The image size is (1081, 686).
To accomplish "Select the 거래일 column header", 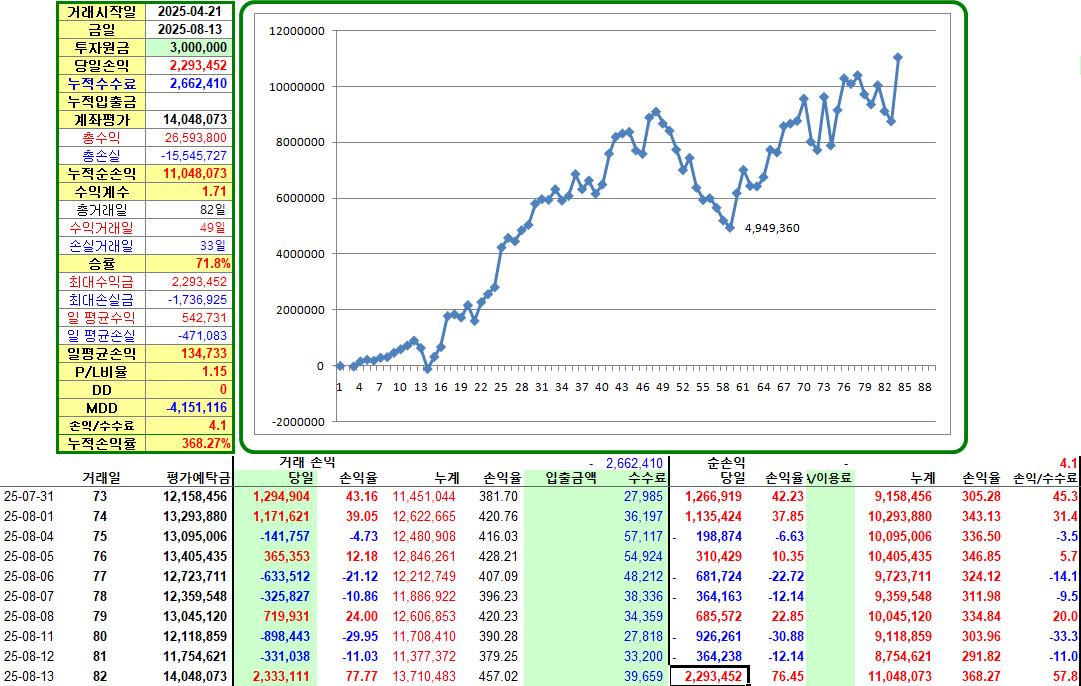I will point(101,477).
